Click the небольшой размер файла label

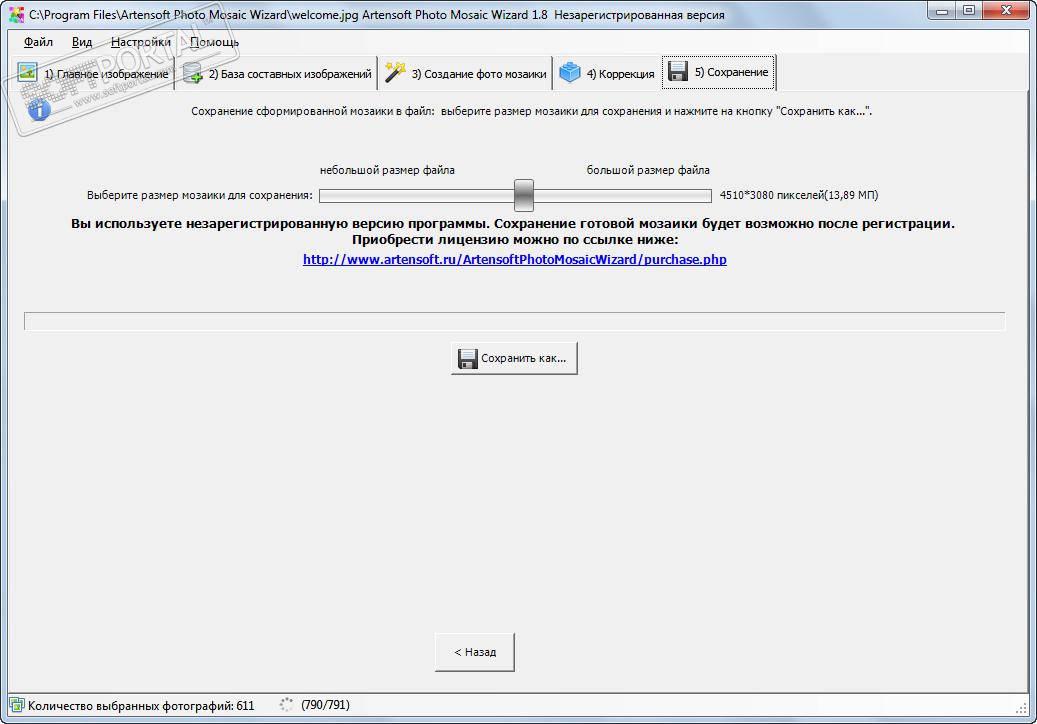[x=387, y=170]
